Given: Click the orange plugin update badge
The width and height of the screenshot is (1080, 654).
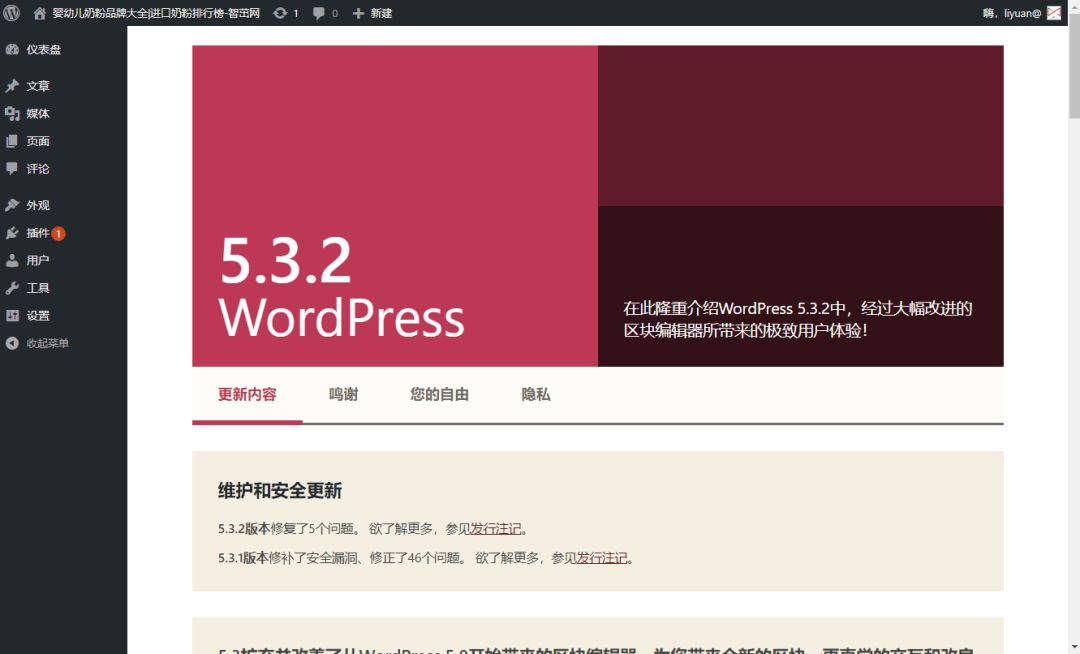Looking at the screenshot, I should tap(59, 233).
